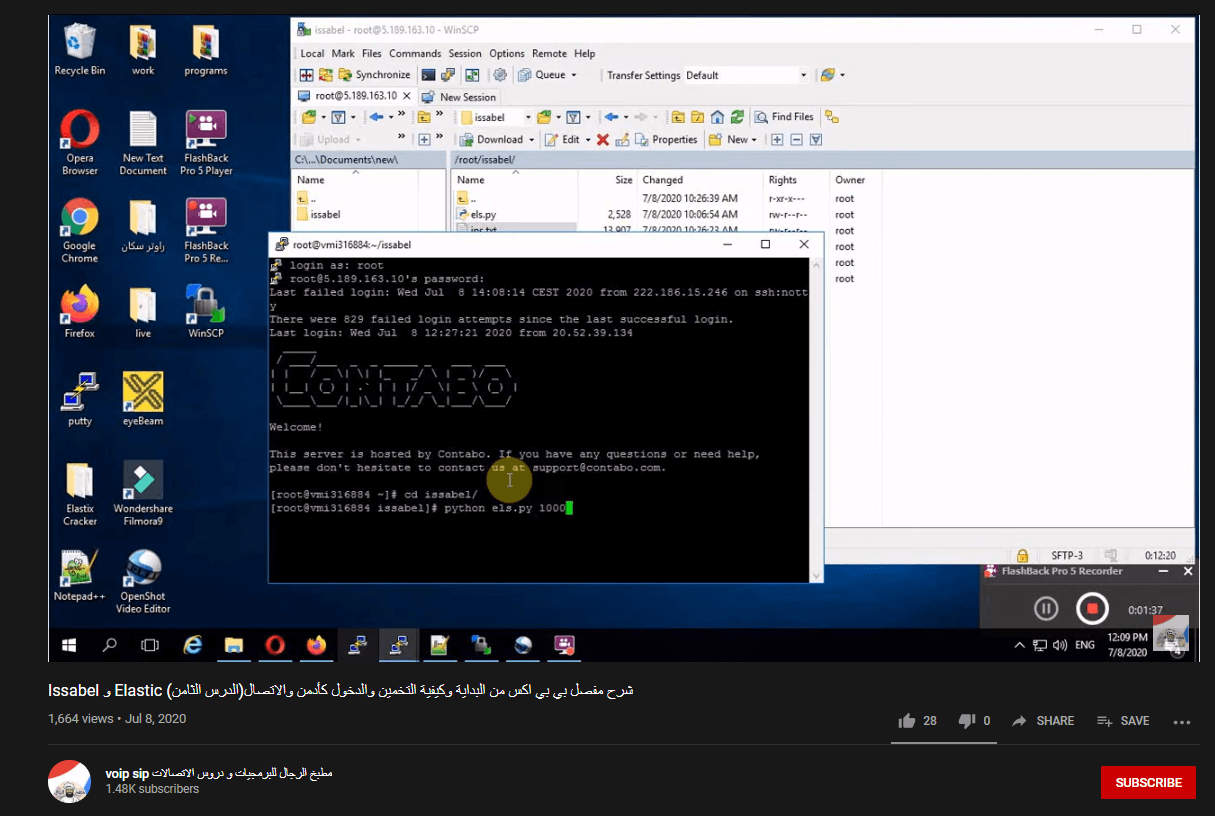Screen dimensions: 1215x816
Task: Open the Commands menu
Action: [x=415, y=54]
